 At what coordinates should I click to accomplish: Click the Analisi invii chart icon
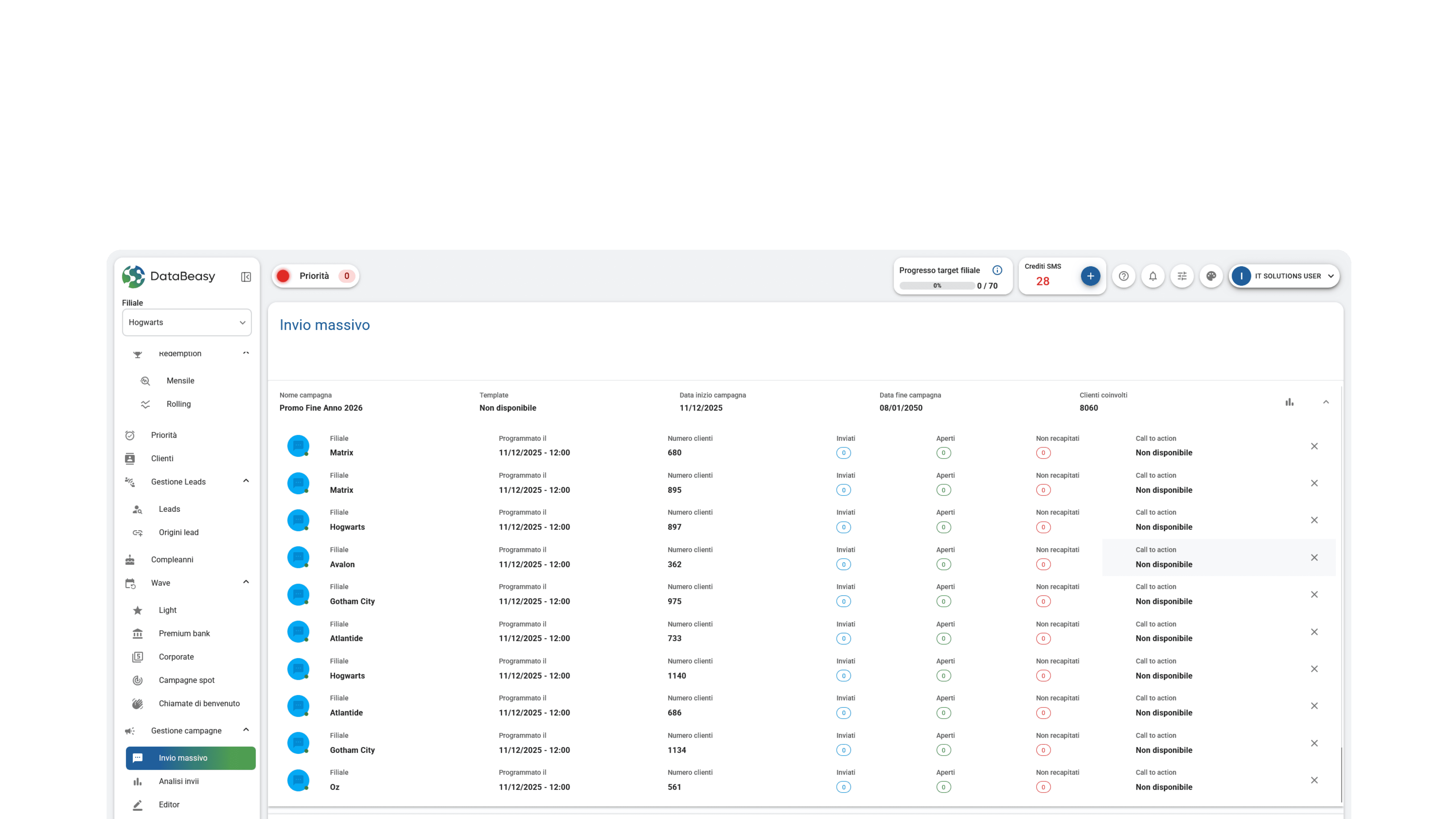coord(137,781)
